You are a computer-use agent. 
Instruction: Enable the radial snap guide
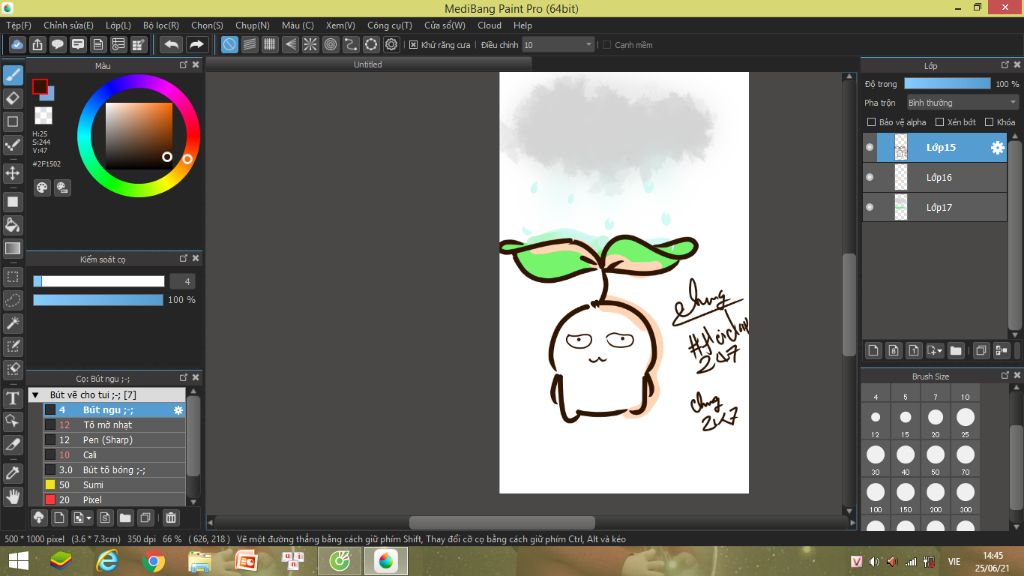310,44
